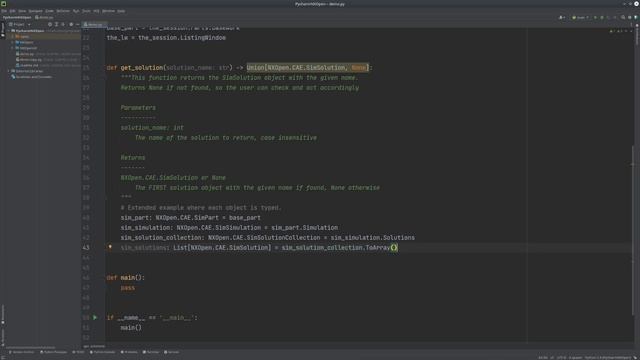The image size is (640, 360).
Task: Collapse the PythonNXOpen root folder
Action: point(9,31)
